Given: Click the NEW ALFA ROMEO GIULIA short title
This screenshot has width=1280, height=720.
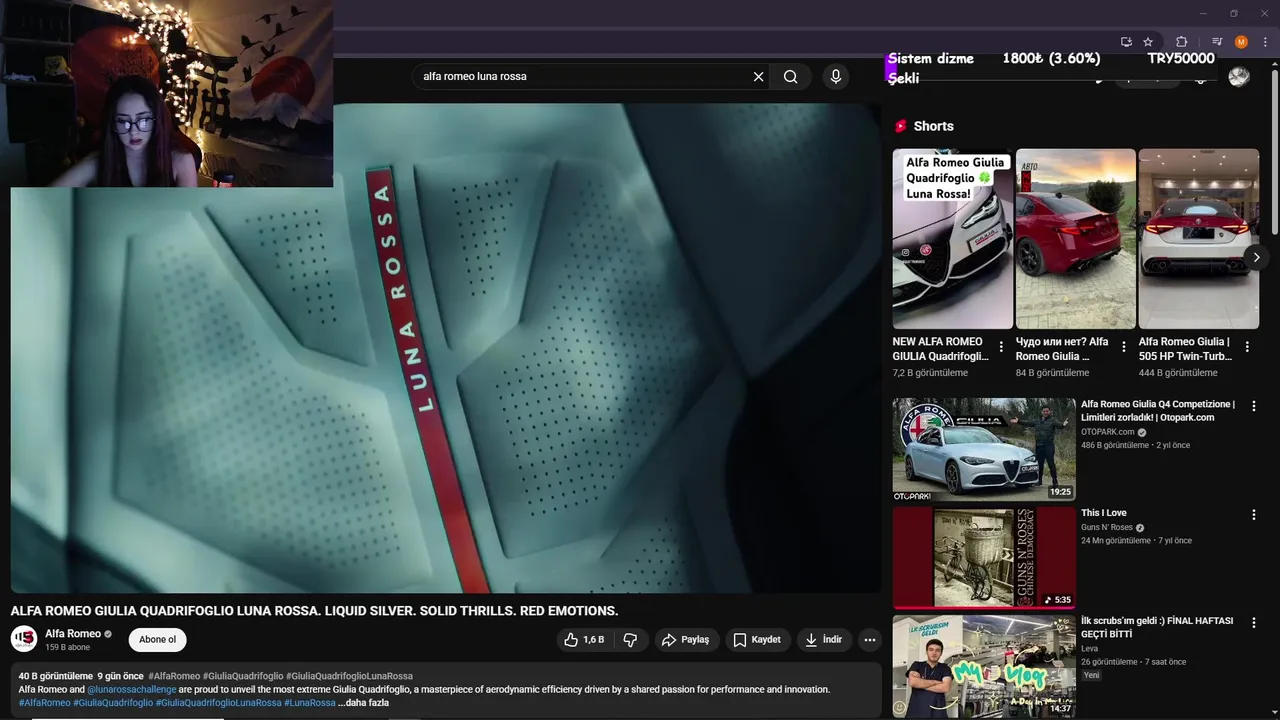Looking at the screenshot, I should (941, 349).
